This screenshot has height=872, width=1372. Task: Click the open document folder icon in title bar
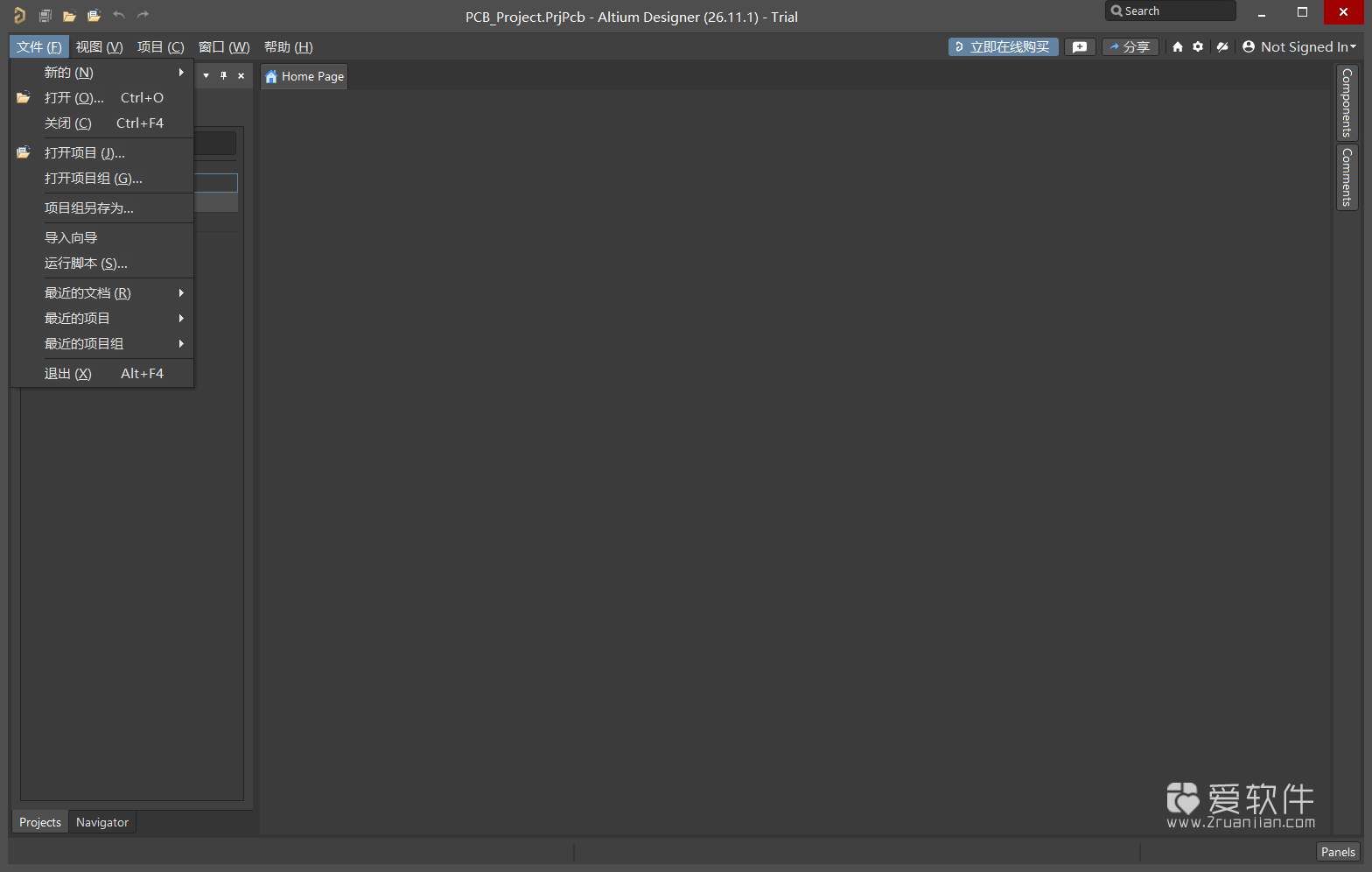coord(70,16)
